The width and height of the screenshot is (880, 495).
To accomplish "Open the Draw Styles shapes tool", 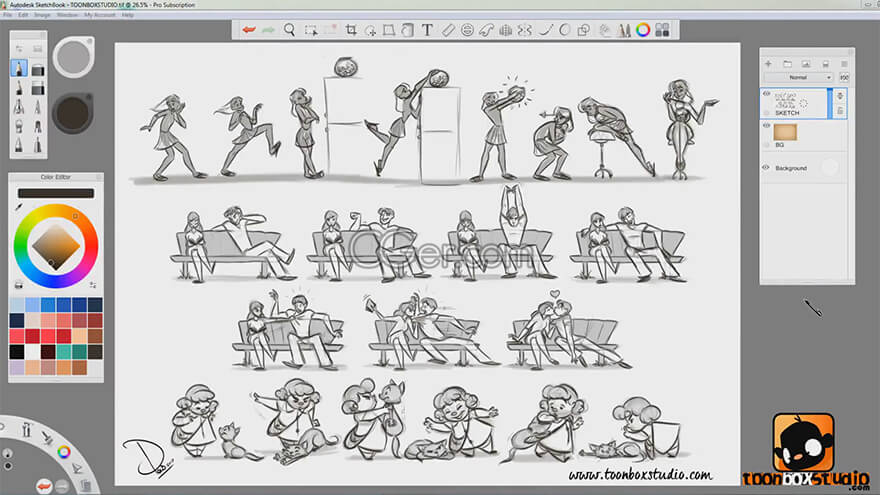I will [584, 30].
